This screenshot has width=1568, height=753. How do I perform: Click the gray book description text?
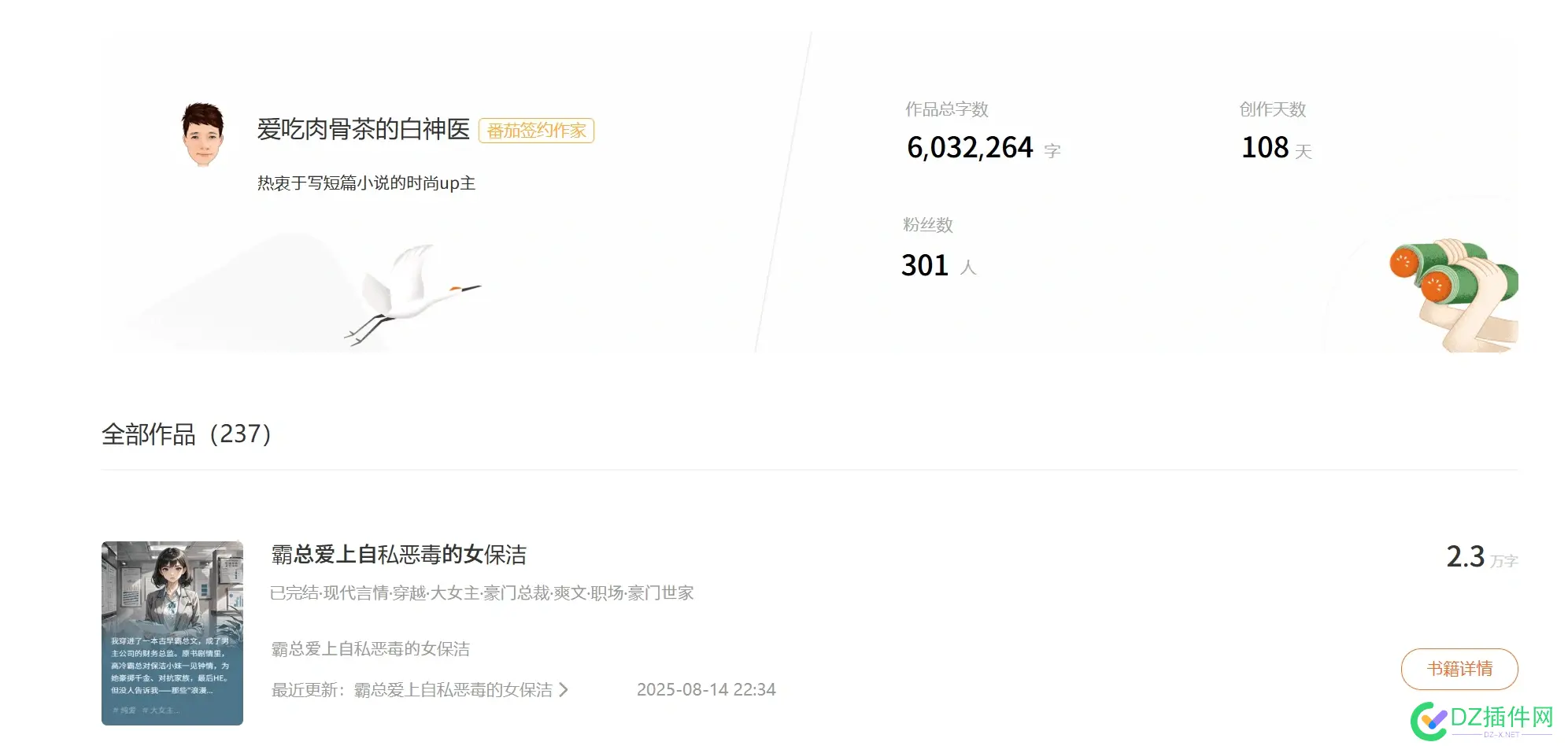pyautogui.click(x=370, y=649)
